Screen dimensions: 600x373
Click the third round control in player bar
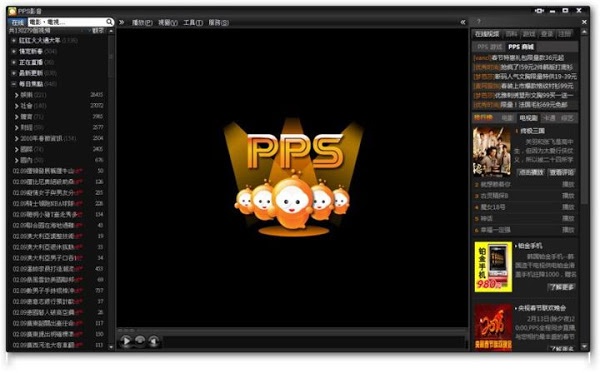[x=154, y=340]
